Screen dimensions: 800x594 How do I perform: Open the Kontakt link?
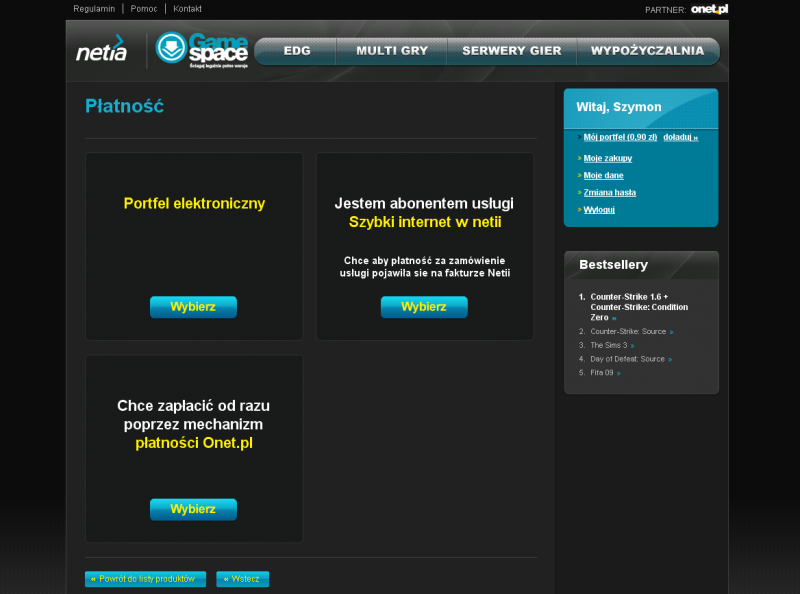click(x=187, y=9)
